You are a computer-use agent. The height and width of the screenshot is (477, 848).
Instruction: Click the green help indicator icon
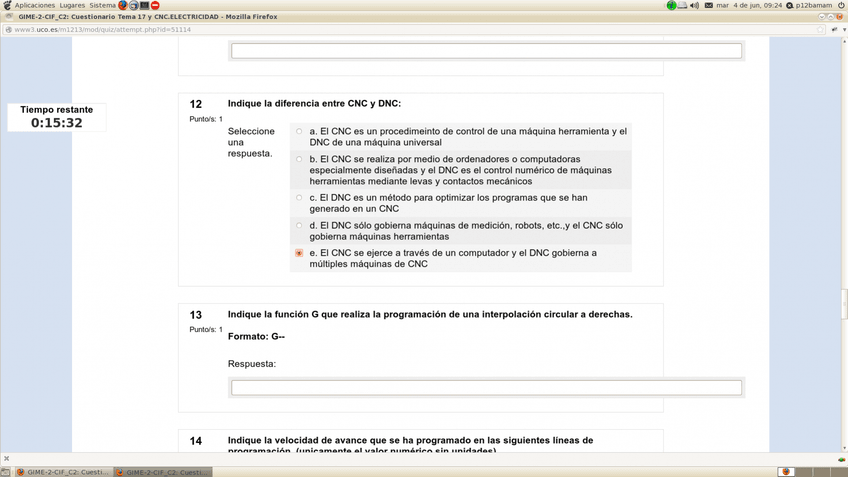pyautogui.click(x=671, y=5)
